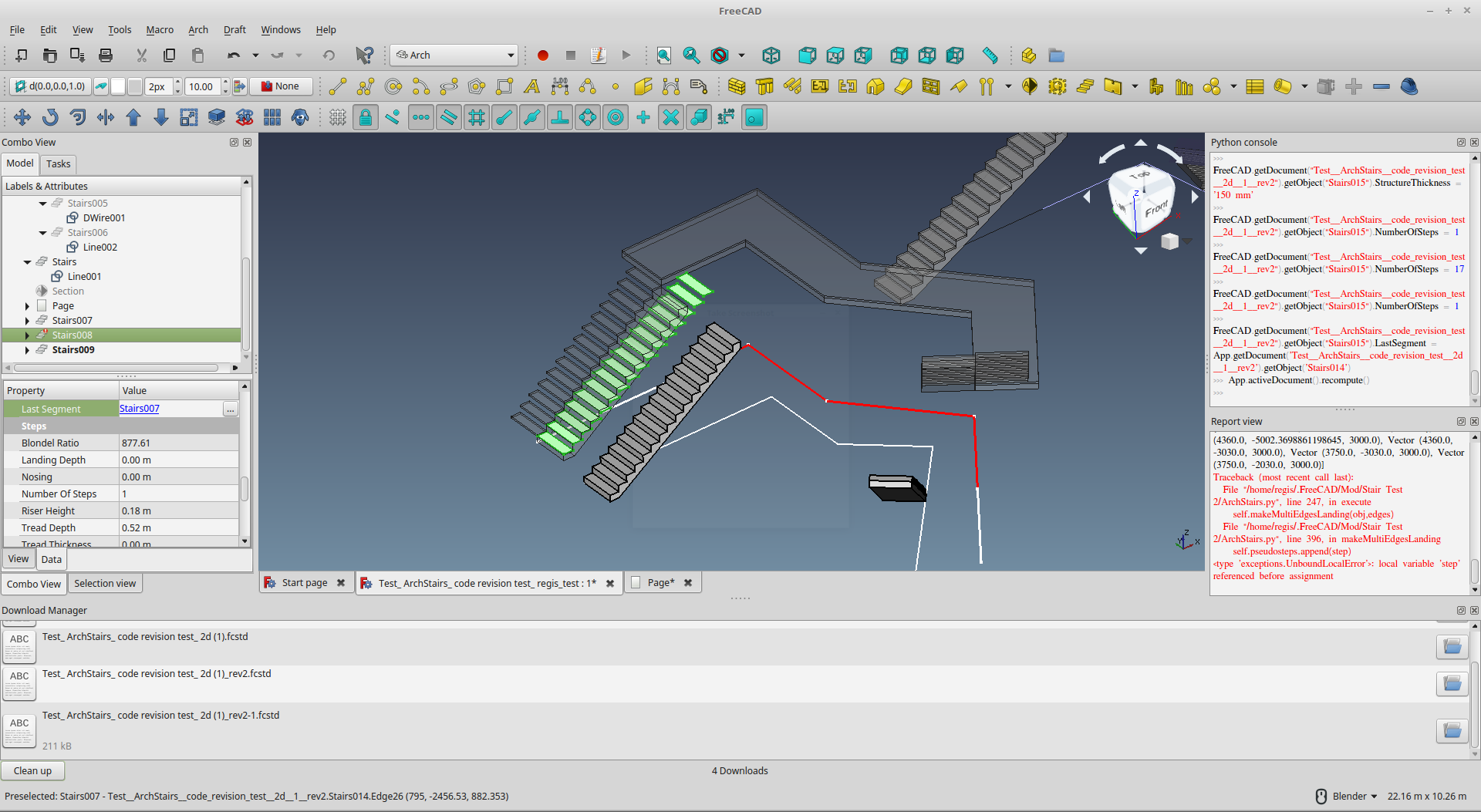Open the Measure distance ruler tool
1481x812 pixels.
(x=990, y=56)
